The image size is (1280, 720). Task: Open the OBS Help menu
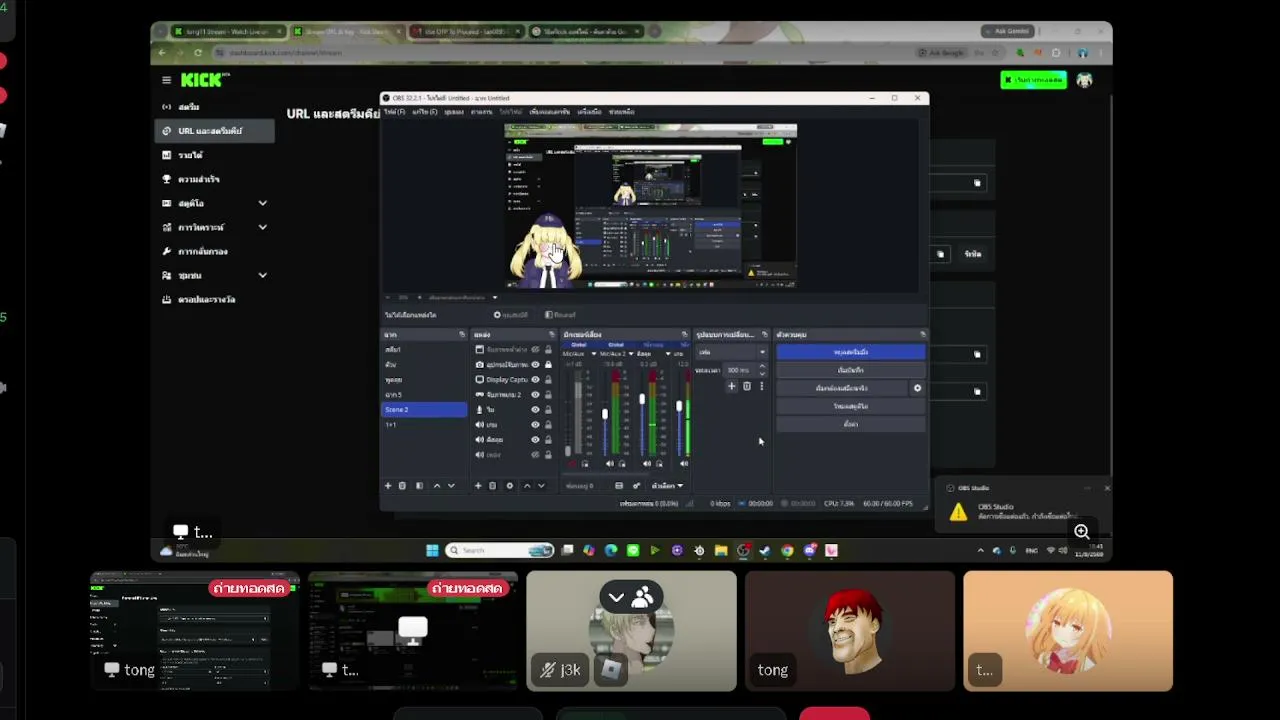tap(621, 112)
